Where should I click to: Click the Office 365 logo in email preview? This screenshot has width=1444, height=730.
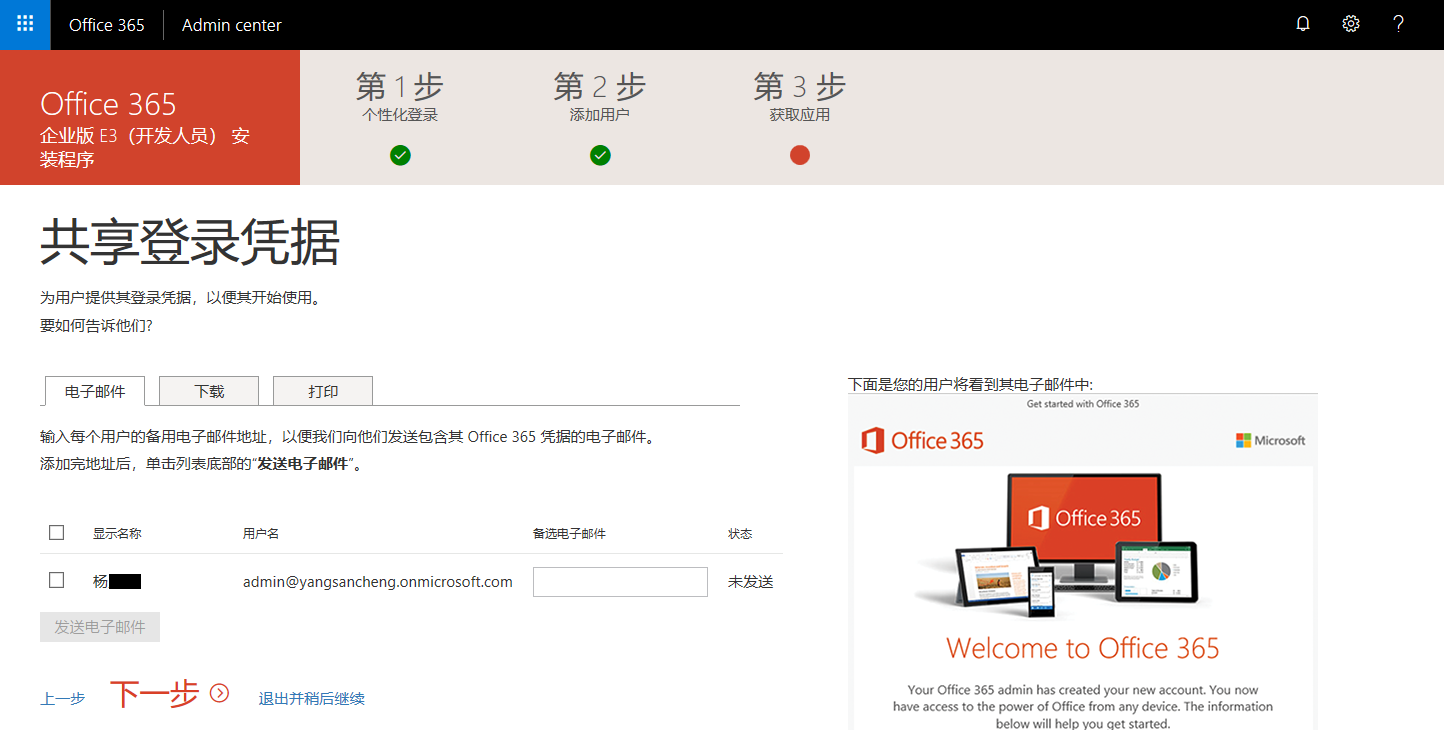point(922,440)
